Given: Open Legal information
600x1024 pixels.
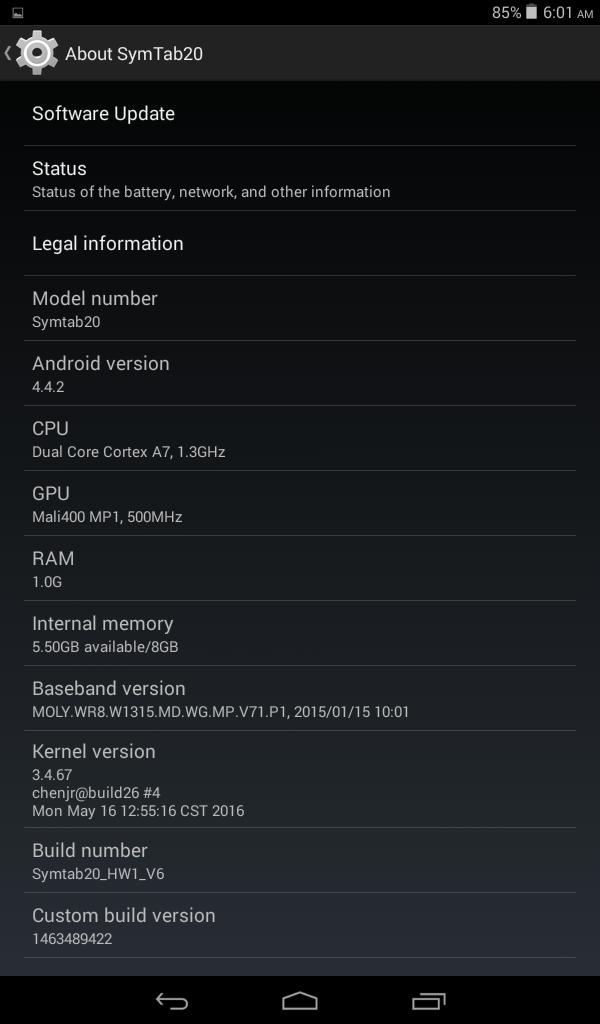Looking at the screenshot, I should (300, 243).
